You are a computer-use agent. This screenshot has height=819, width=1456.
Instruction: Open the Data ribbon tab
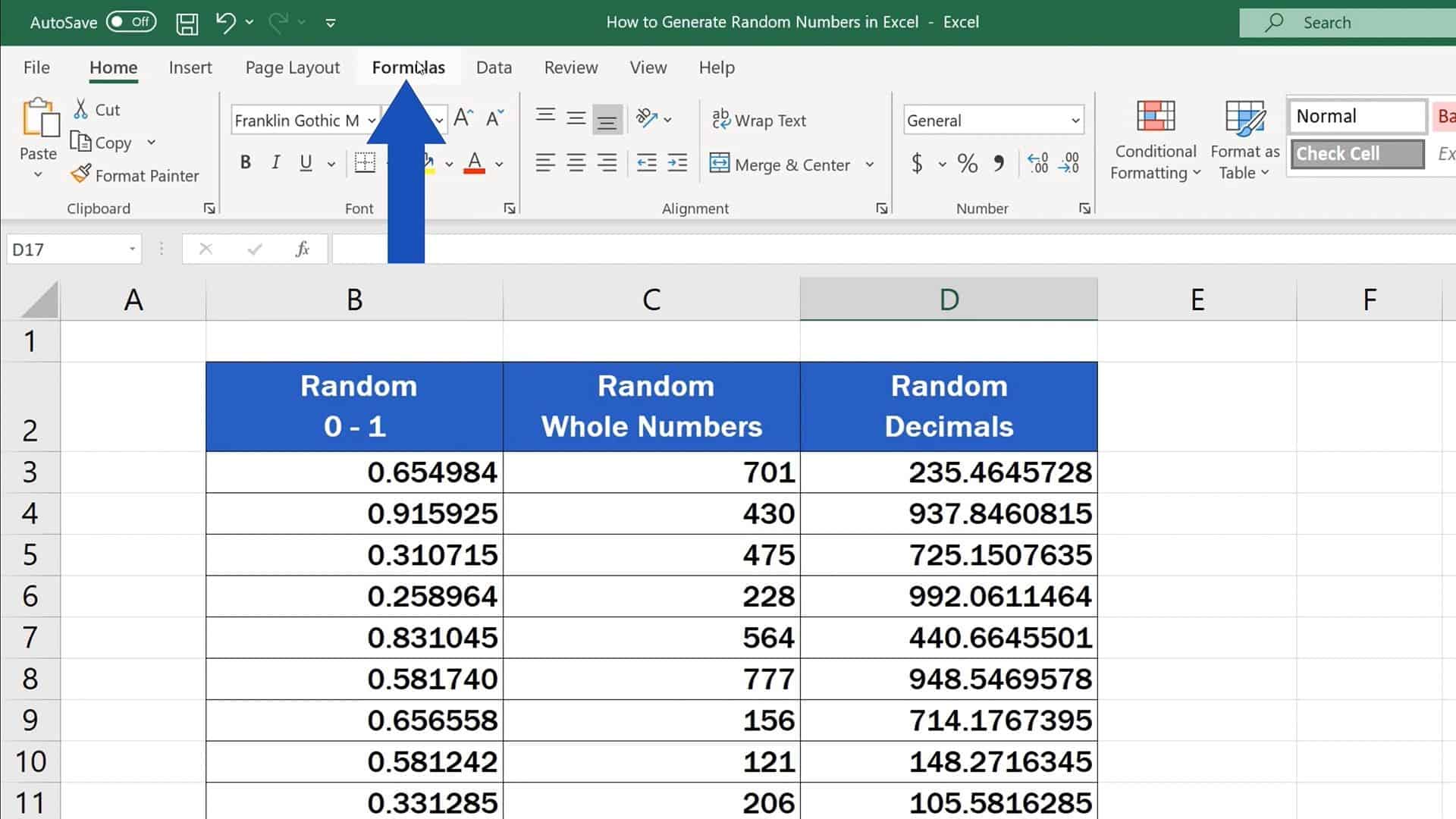494,67
